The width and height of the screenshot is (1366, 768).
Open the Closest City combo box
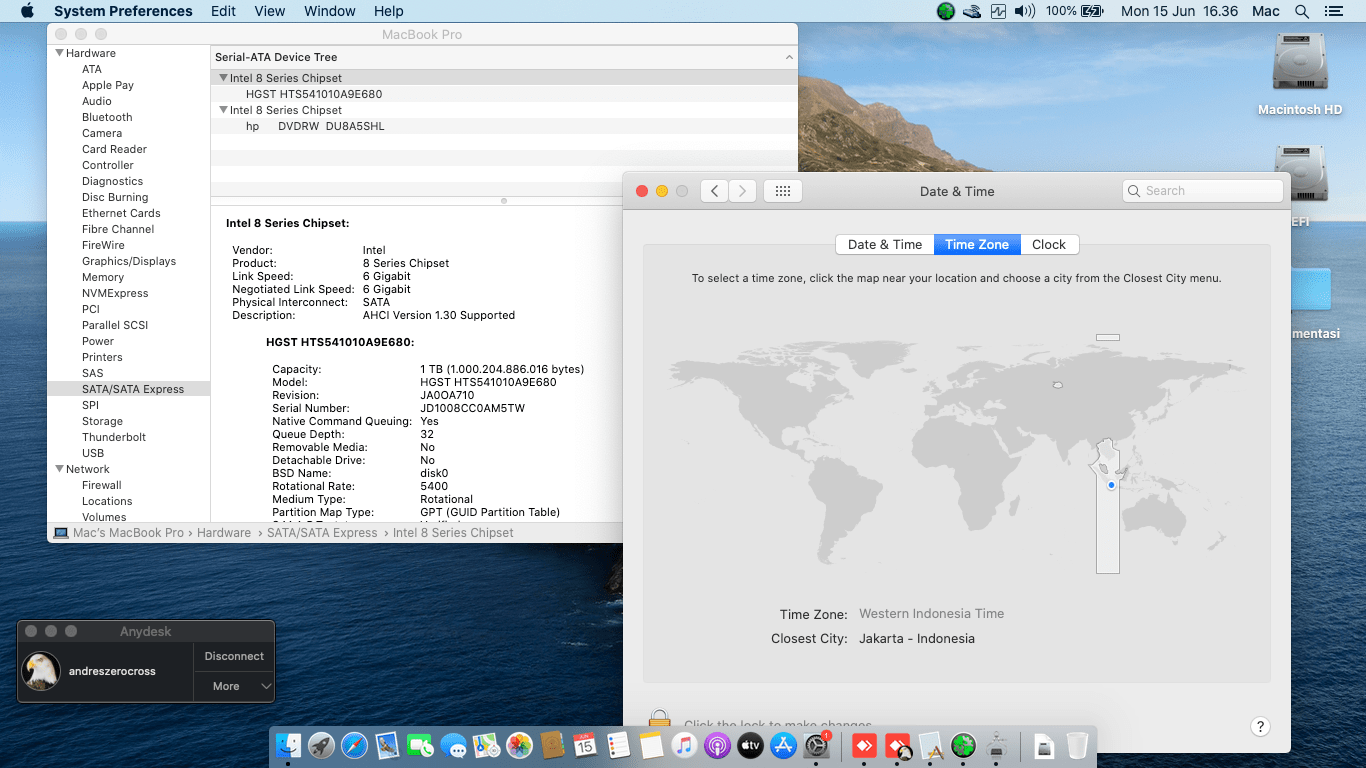pyautogui.click(x=917, y=639)
